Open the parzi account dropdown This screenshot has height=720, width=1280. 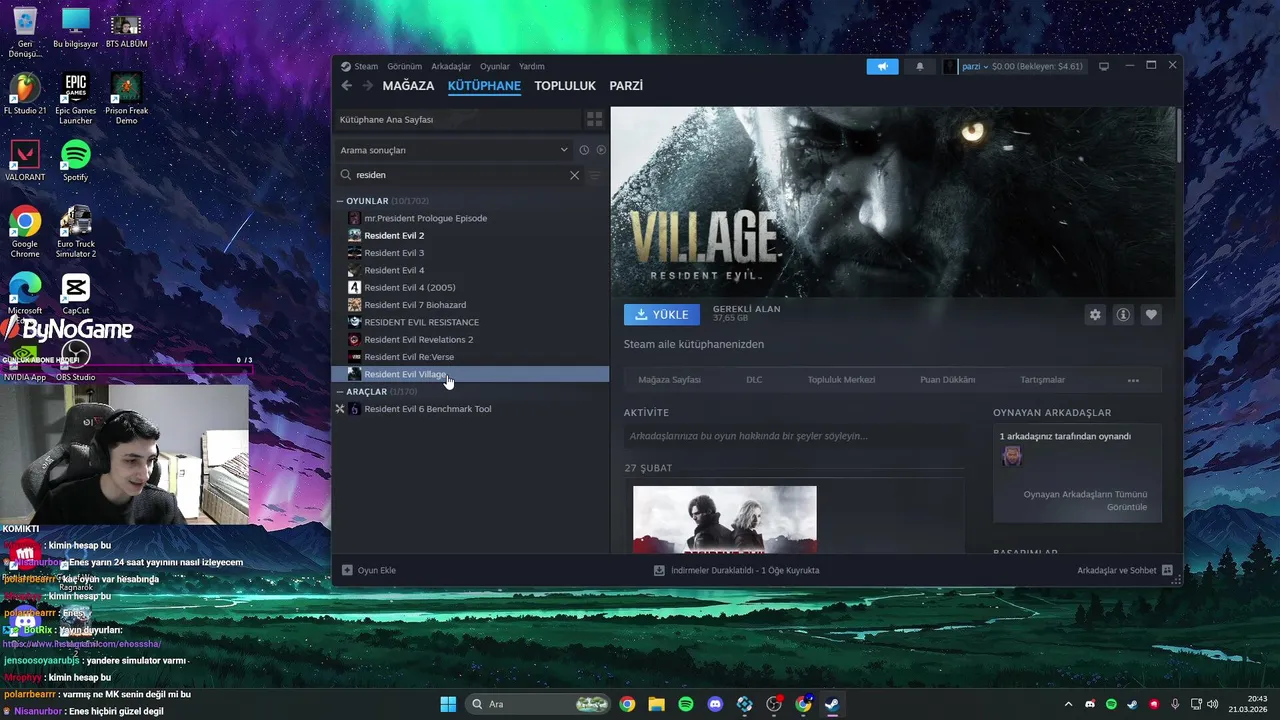click(973, 66)
